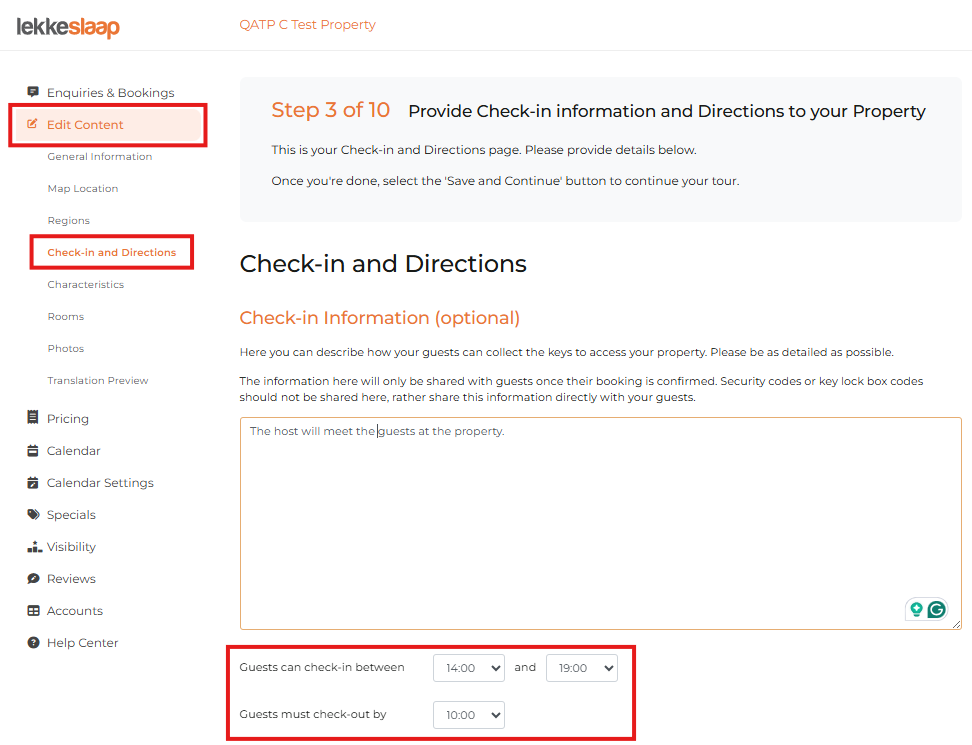Open the Rooms submenu link

click(x=66, y=317)
